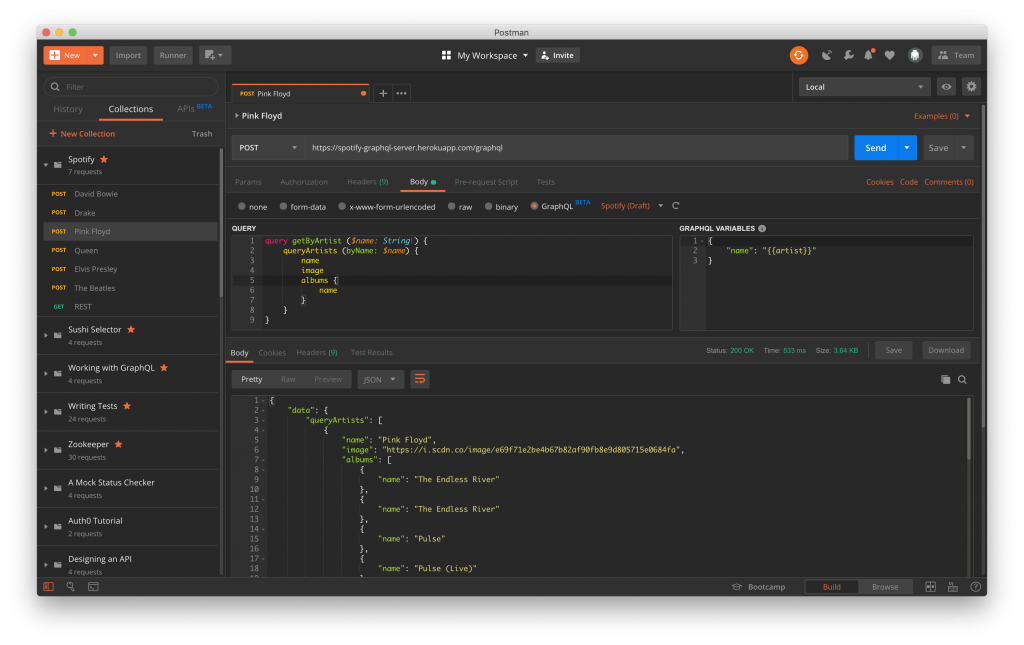Open the My Workspace dropdown
Viewport: 1024px width, 645px height.
(x=485, y=55)
